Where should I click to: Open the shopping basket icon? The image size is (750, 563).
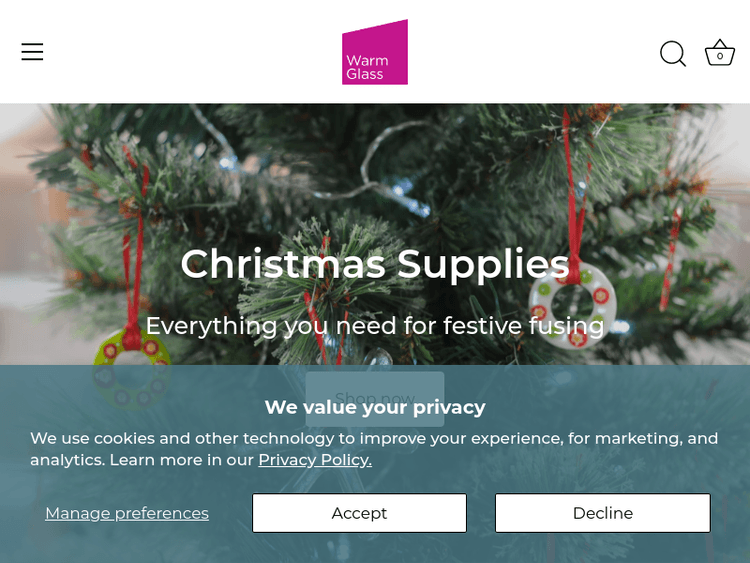(x=720, y=53)
